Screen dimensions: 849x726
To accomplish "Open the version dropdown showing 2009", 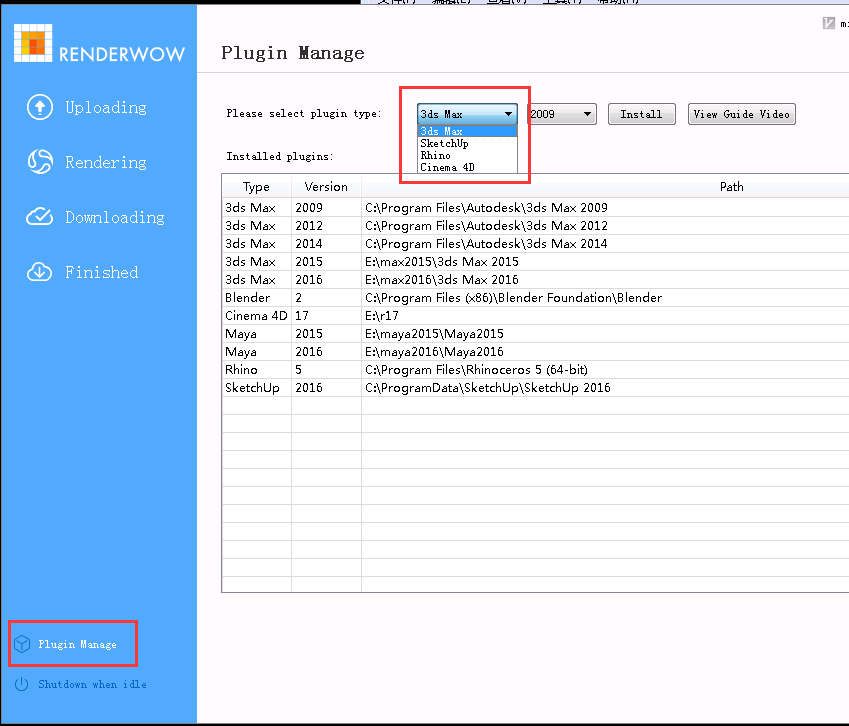I will (x=560, y=114).
